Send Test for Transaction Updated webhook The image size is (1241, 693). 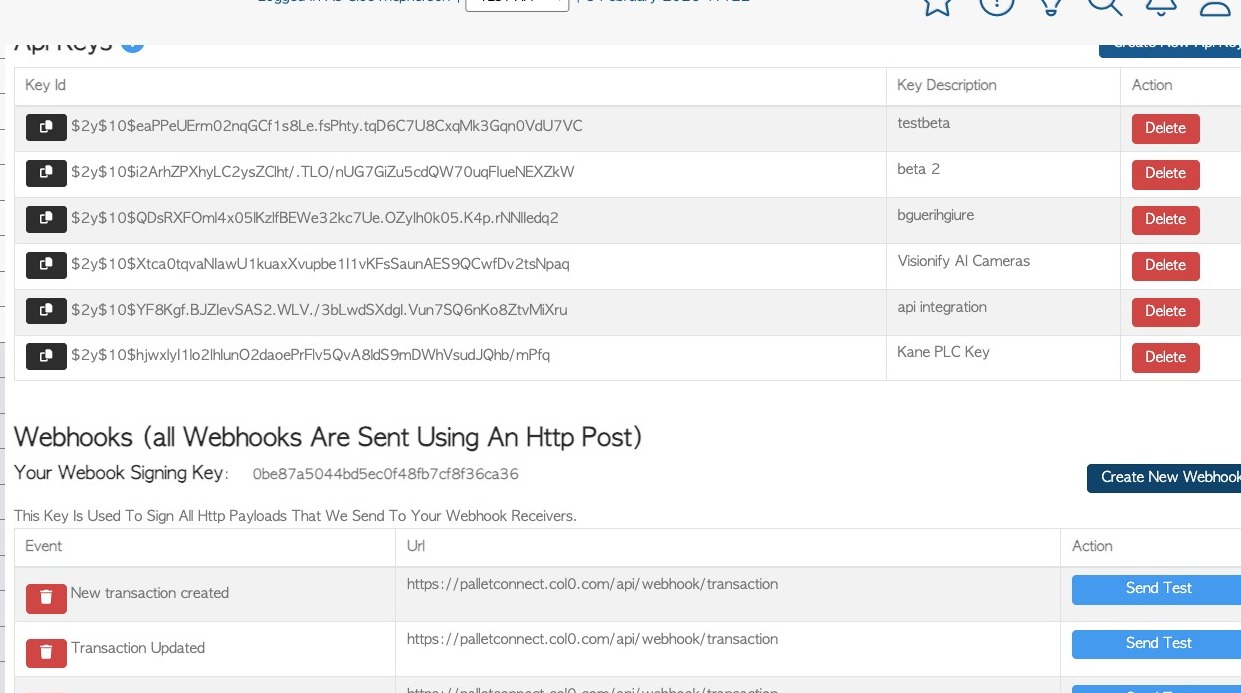1158,644
